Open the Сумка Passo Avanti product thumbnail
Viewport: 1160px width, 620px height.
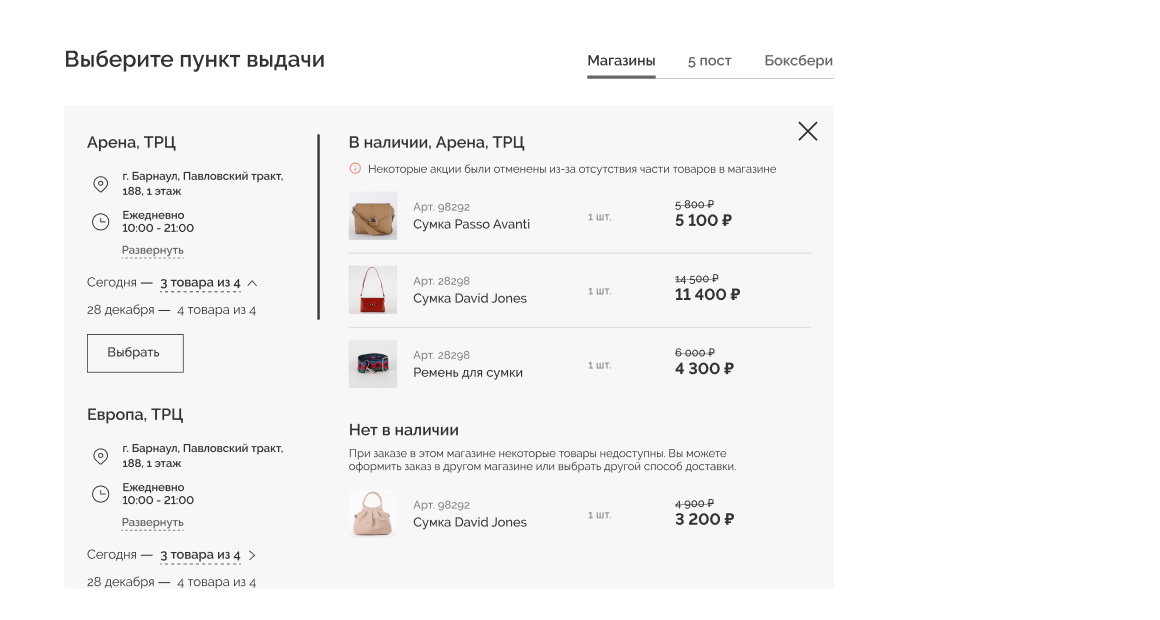[x=373, y=216]
